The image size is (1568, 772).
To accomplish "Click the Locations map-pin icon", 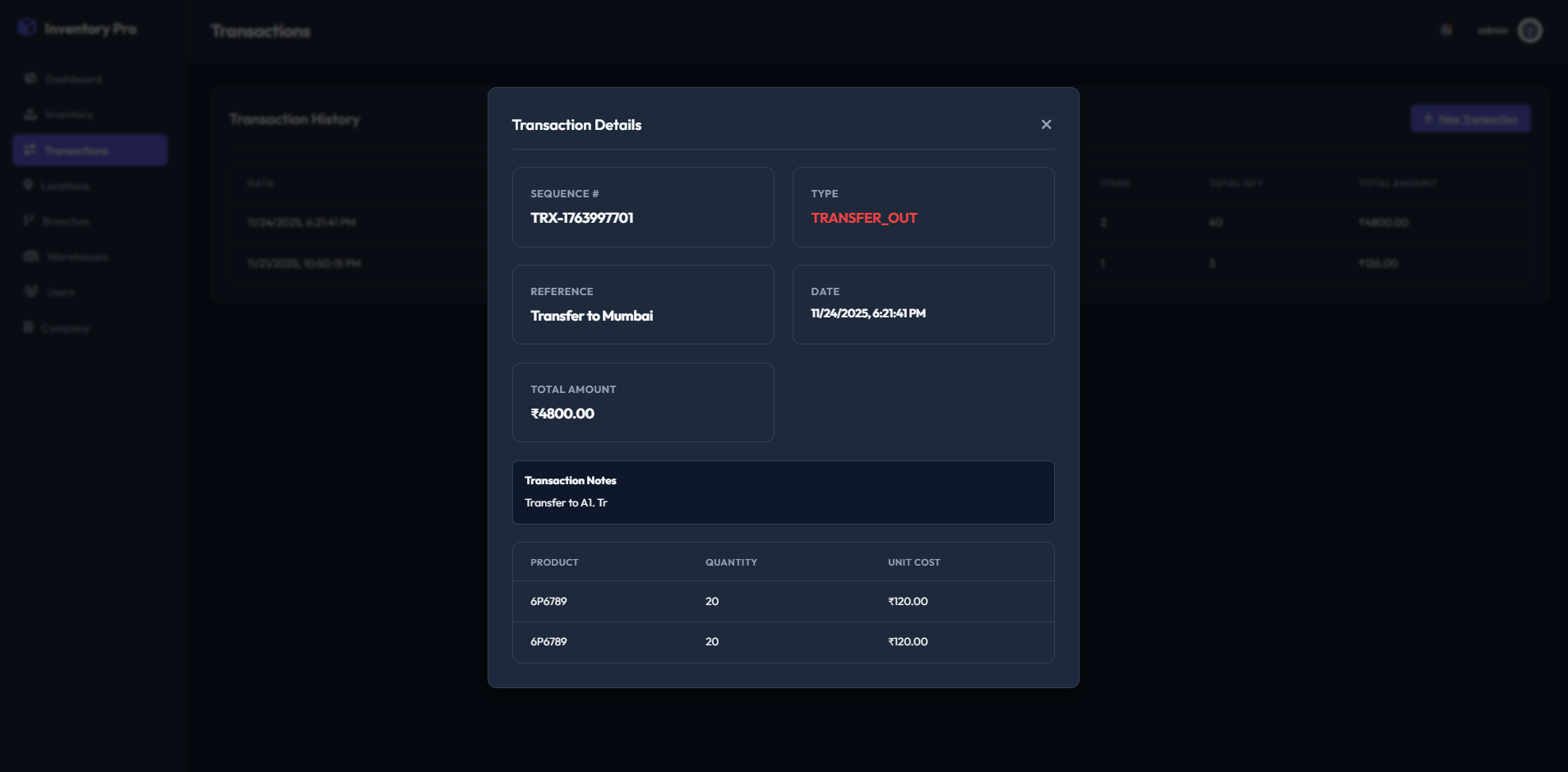I will click(30, 185).
